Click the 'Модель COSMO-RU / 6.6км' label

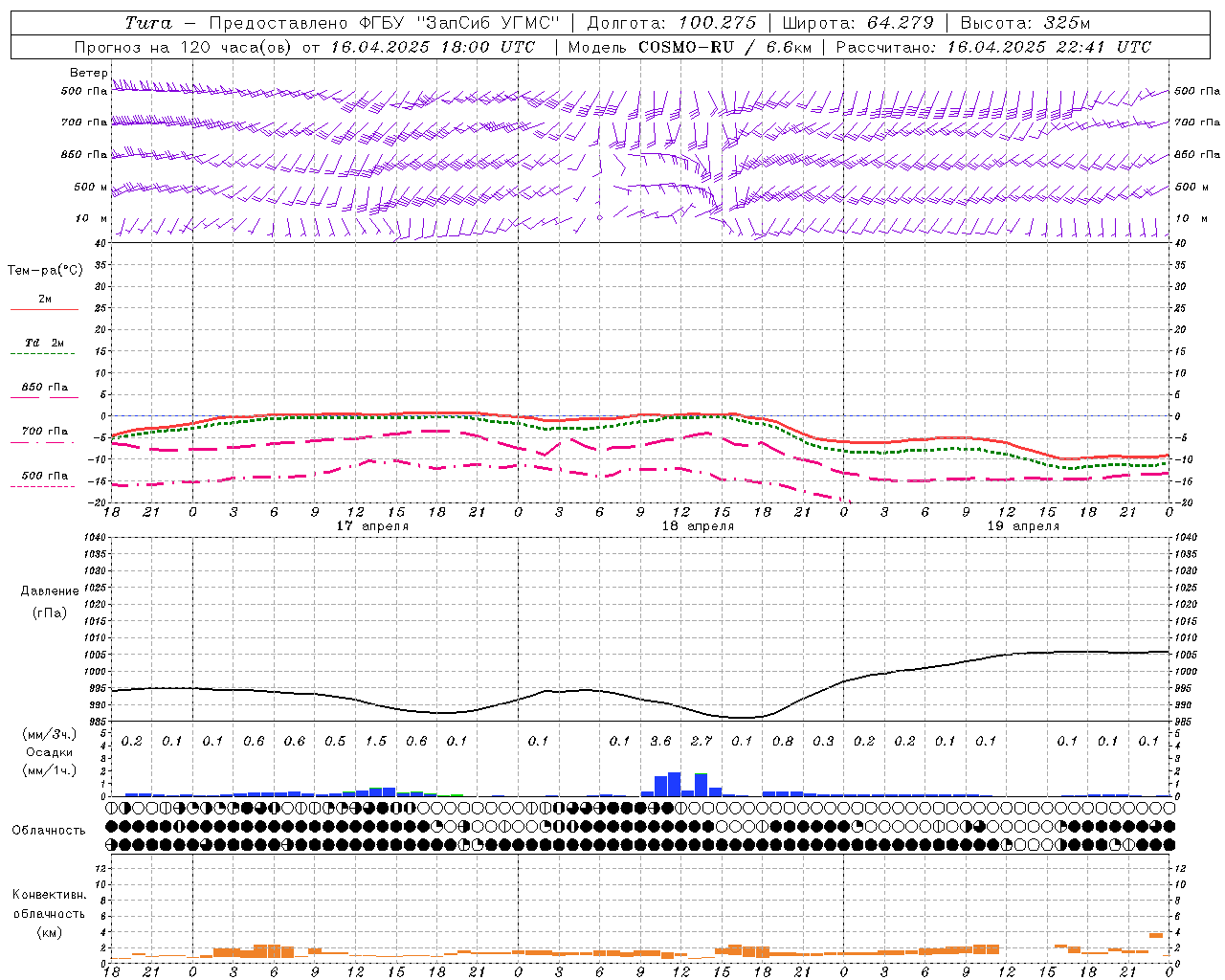pyautogui.click(x=690, y=47)
